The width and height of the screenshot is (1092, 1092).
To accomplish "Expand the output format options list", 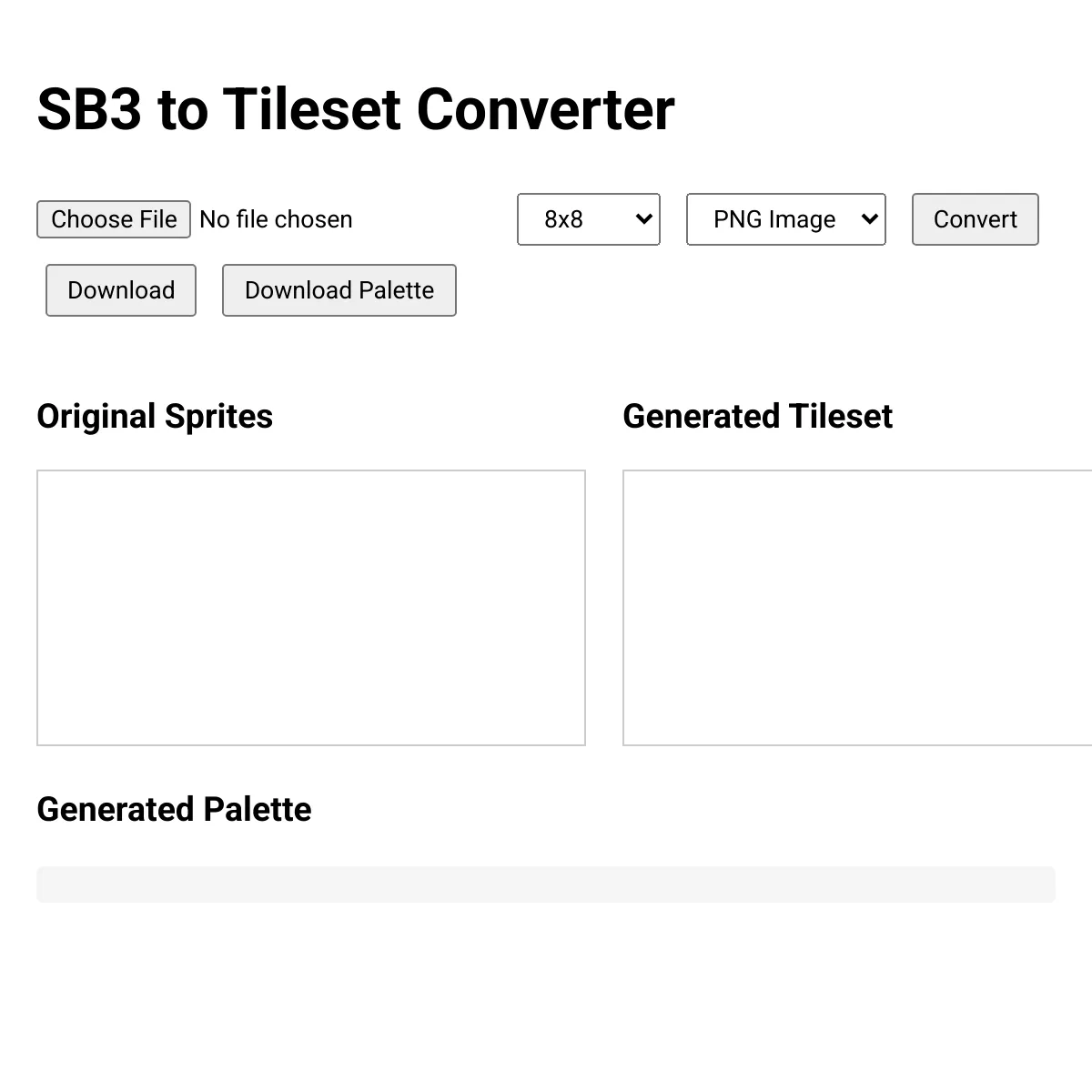I will coord(786,219).
